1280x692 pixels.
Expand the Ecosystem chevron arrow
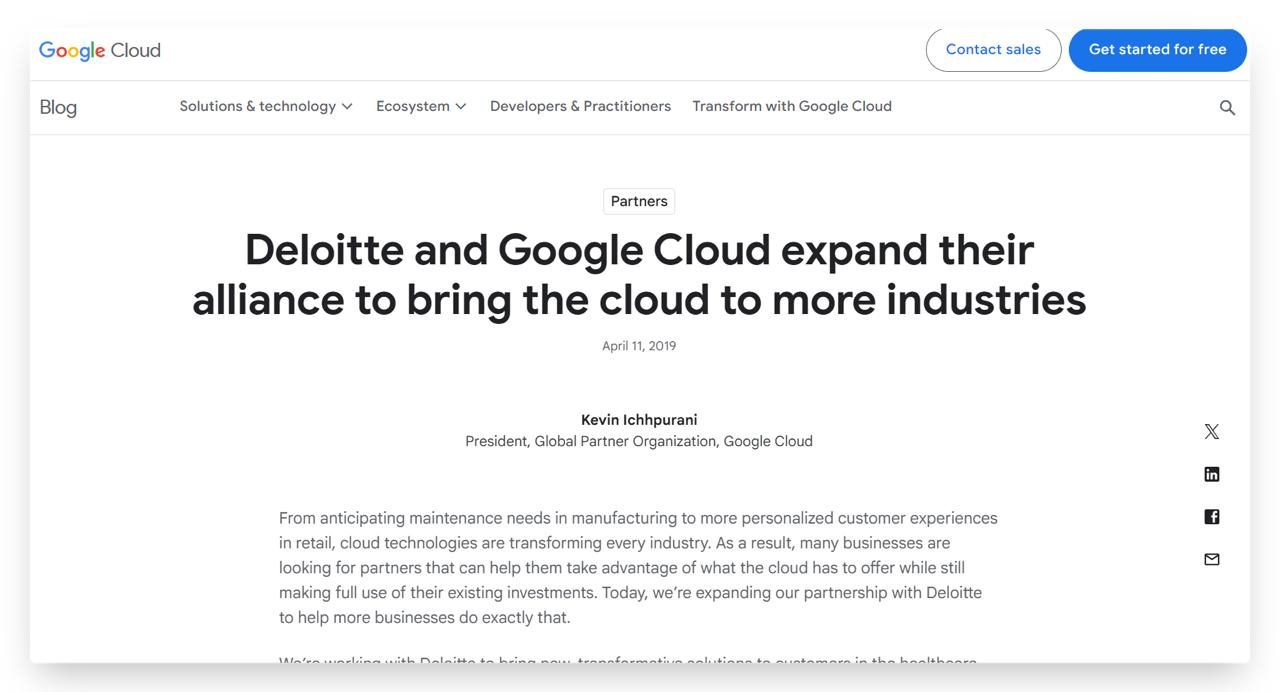click(x=461, y=107)
